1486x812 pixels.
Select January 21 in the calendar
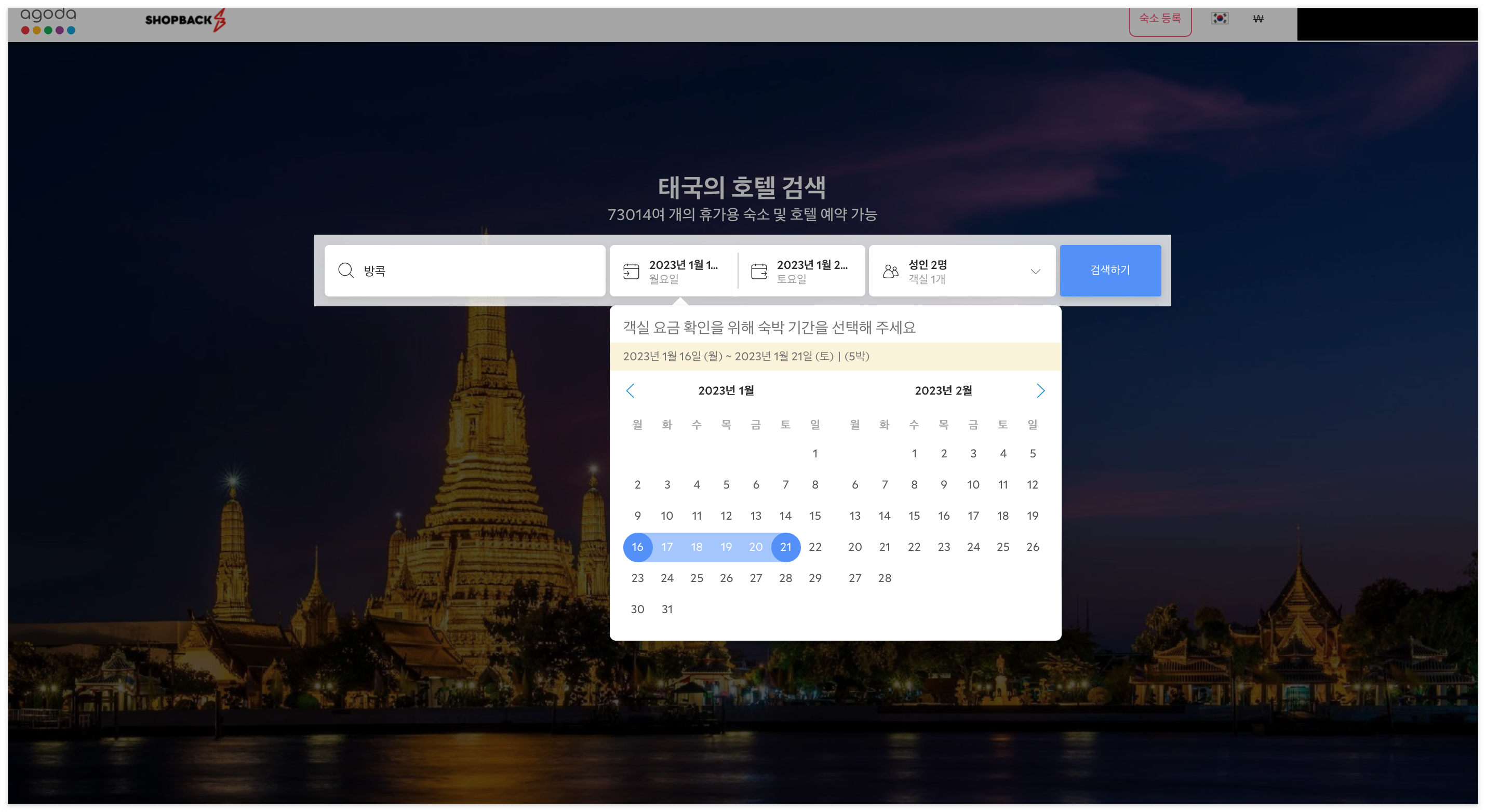pyautogui.click(x=785, y=547)
